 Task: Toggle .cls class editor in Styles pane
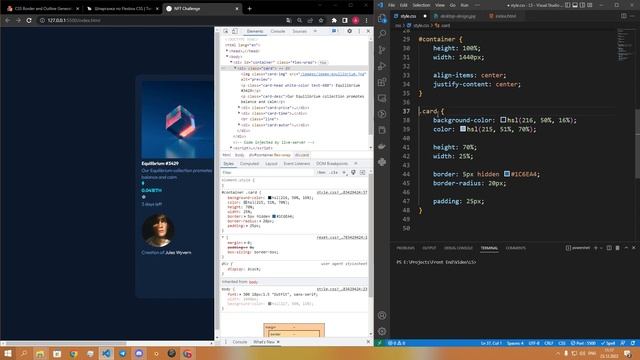click(x=334, y=173)
